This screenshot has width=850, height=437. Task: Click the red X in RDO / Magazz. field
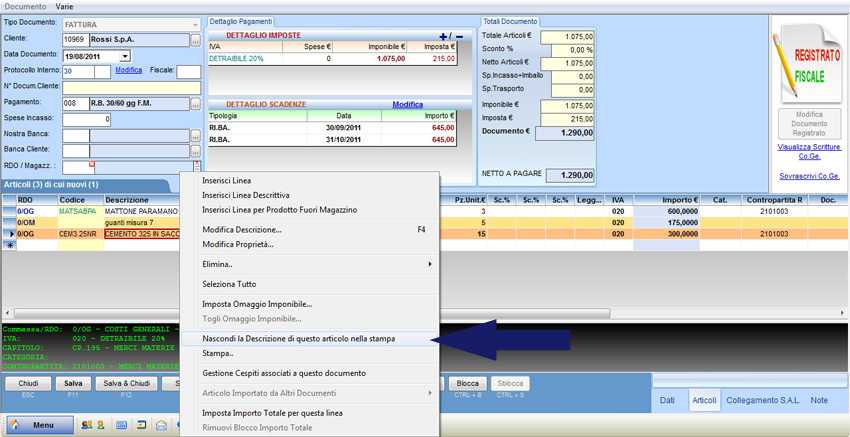pos(92,164)
